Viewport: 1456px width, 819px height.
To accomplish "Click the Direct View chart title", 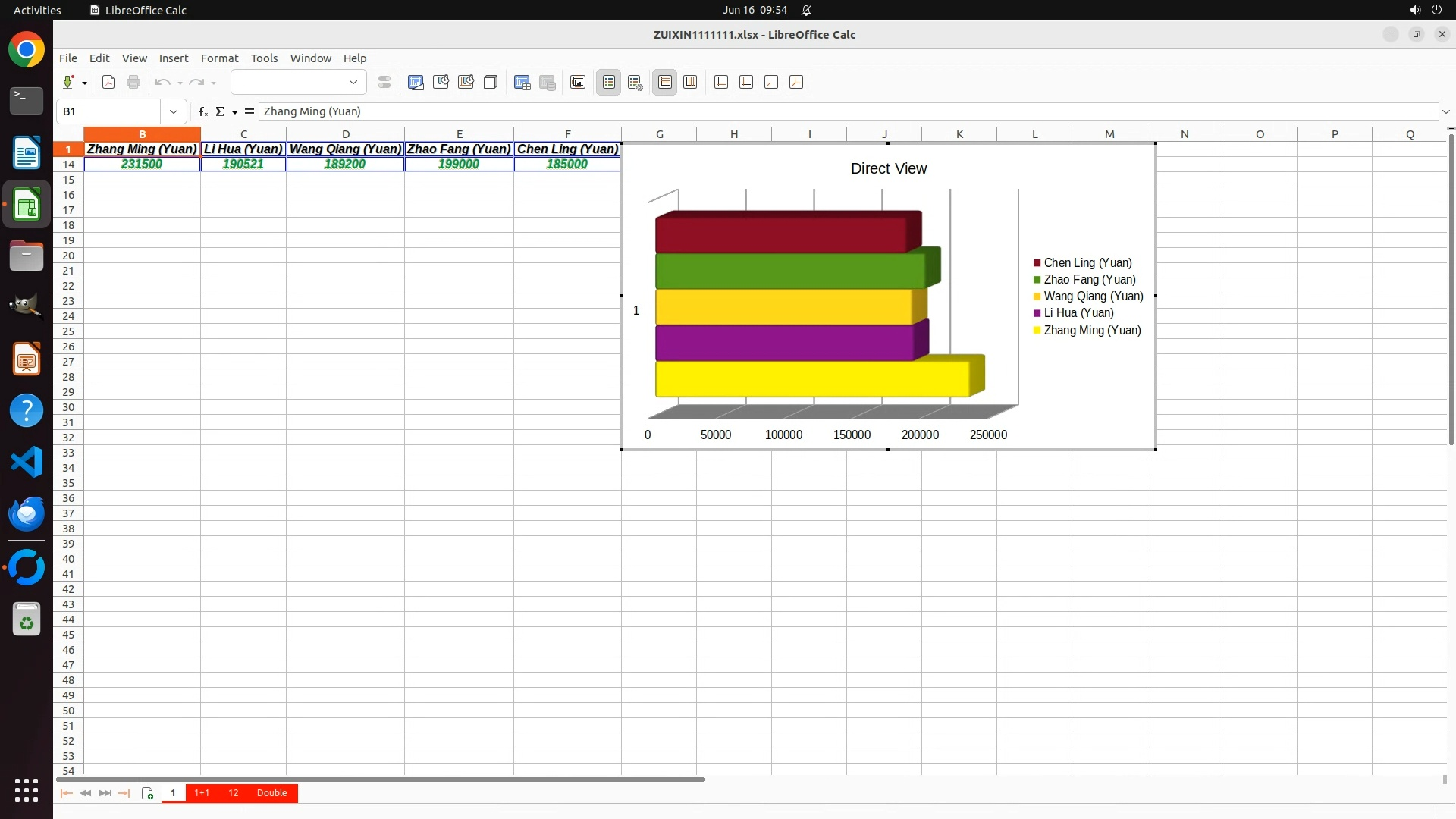I will [x=888, y=168].
